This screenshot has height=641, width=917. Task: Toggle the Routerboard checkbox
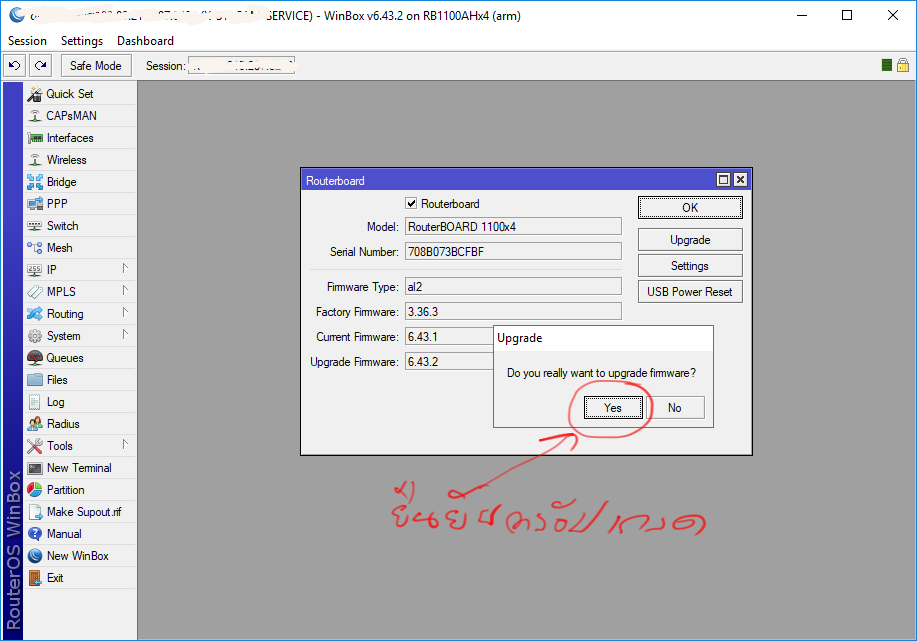411,204
